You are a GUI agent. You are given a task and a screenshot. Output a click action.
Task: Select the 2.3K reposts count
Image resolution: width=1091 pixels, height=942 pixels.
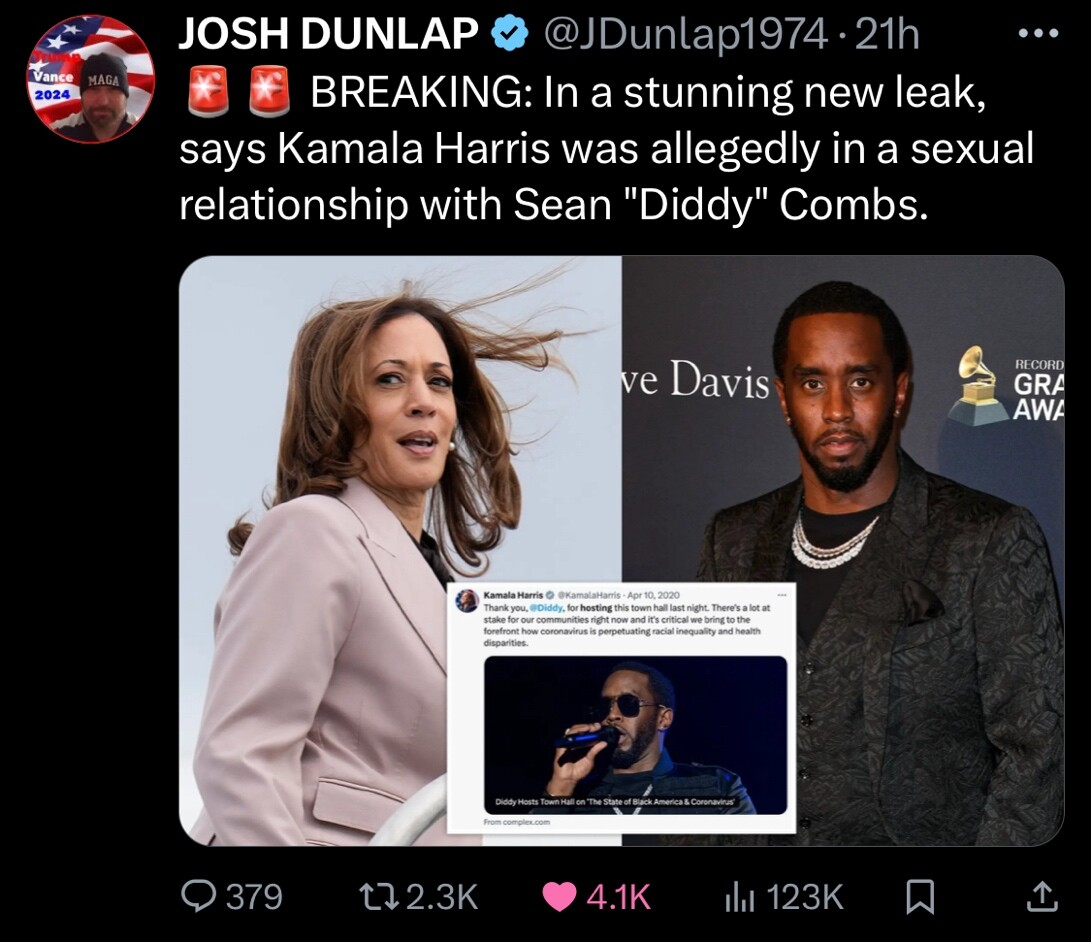(442, 897)
